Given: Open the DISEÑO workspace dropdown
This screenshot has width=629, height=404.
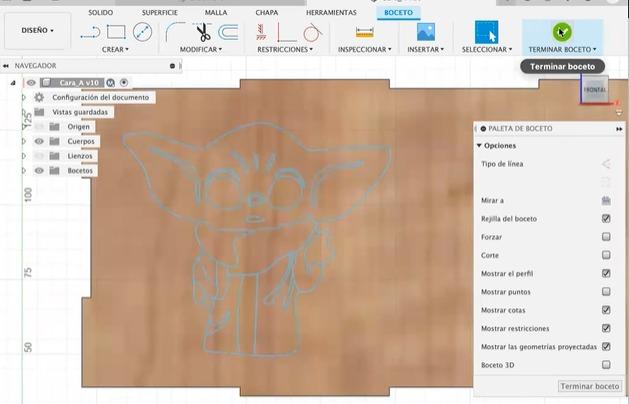Looking at the screenshot, I should coord(37,30).
